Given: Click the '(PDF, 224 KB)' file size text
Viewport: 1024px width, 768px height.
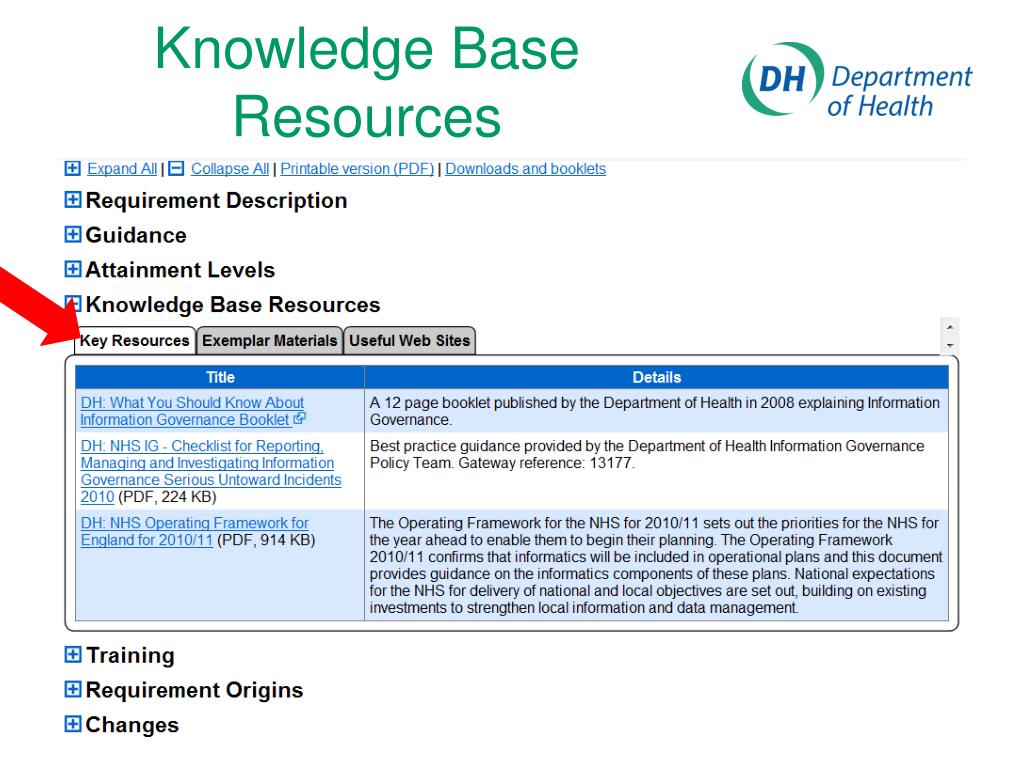Looking at the screenshot, I should click(x=167, y=497).
